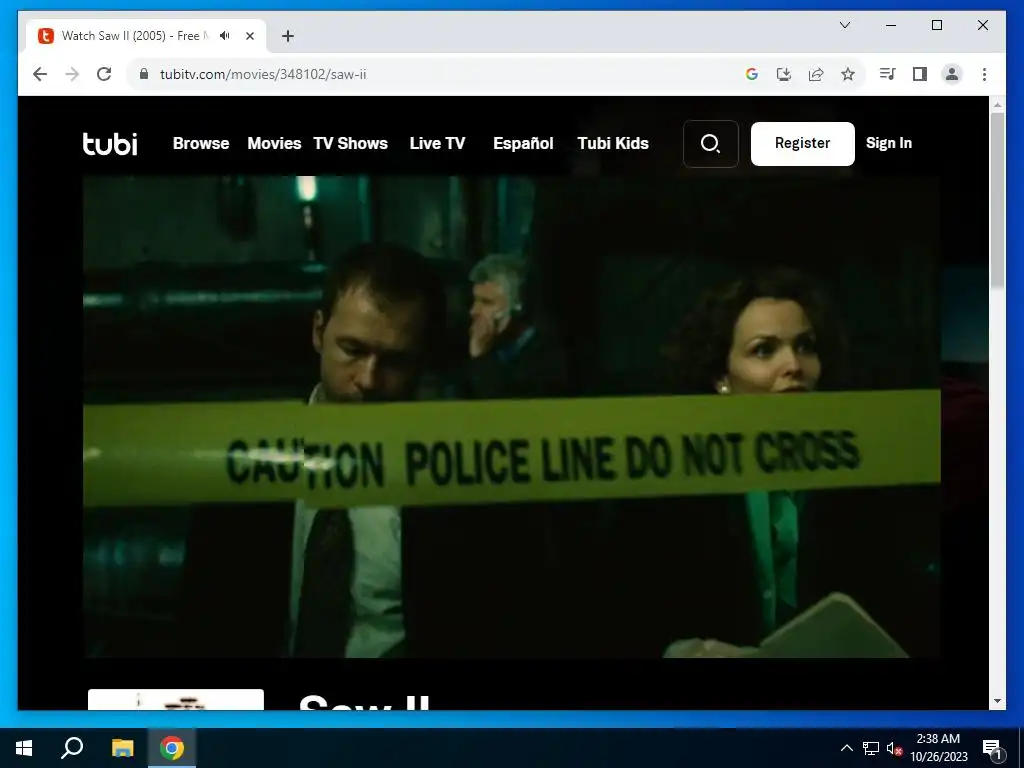
Task: Reload the Tubi page
Action: click(104, 74)
